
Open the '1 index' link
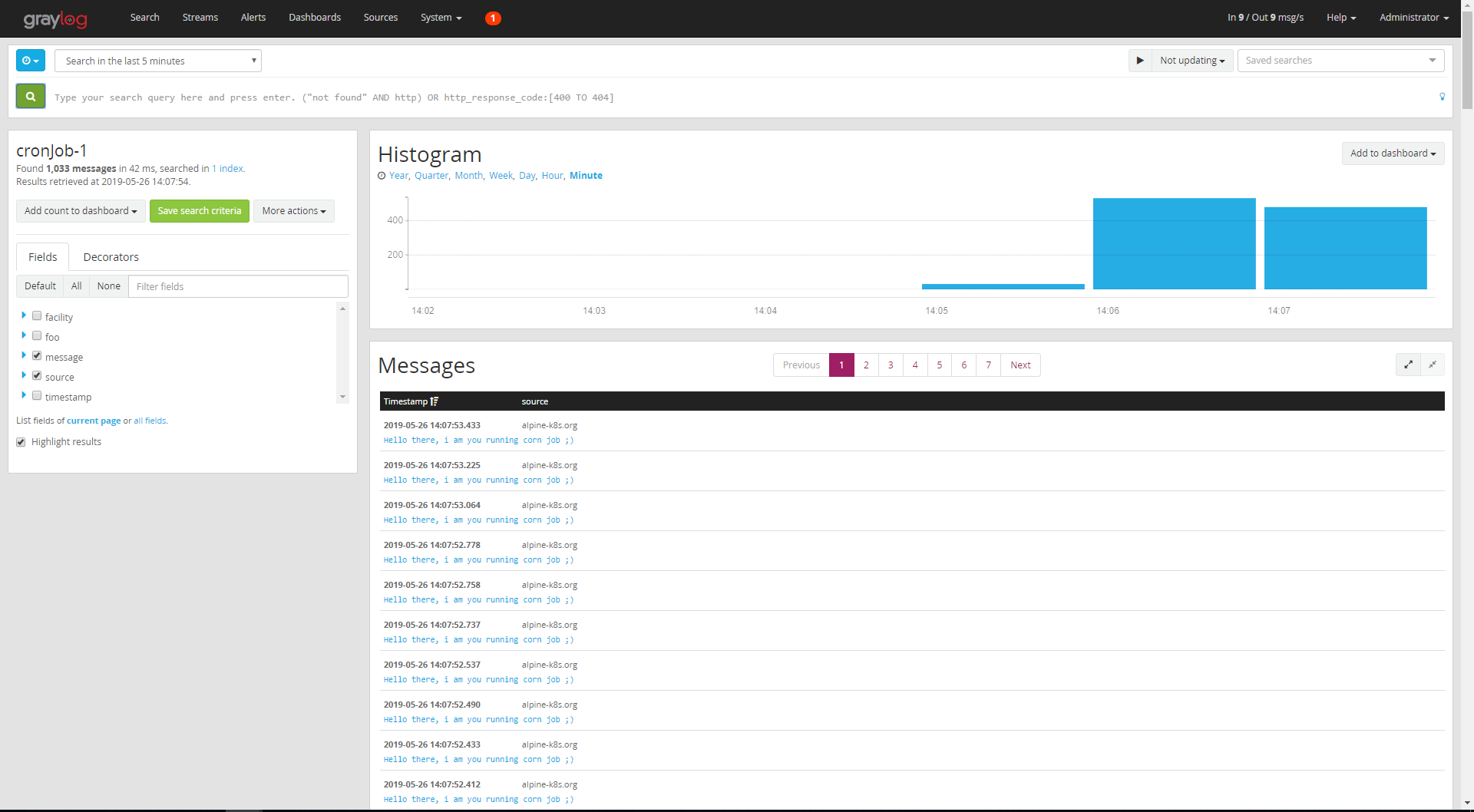tap(228, 169)
